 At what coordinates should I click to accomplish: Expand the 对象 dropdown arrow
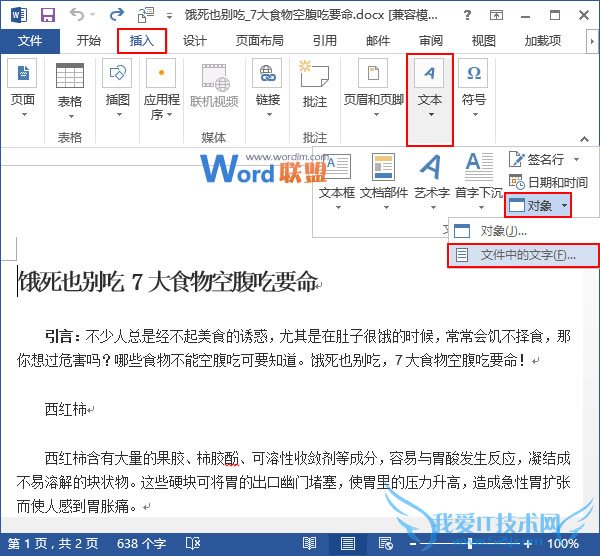564,205
